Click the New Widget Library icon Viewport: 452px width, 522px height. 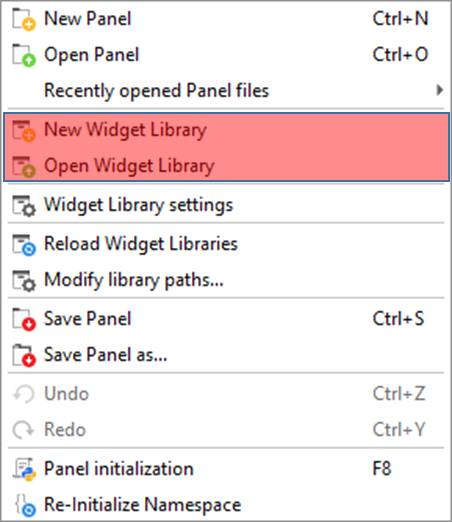pyautogui.click(x=24, y=131)
